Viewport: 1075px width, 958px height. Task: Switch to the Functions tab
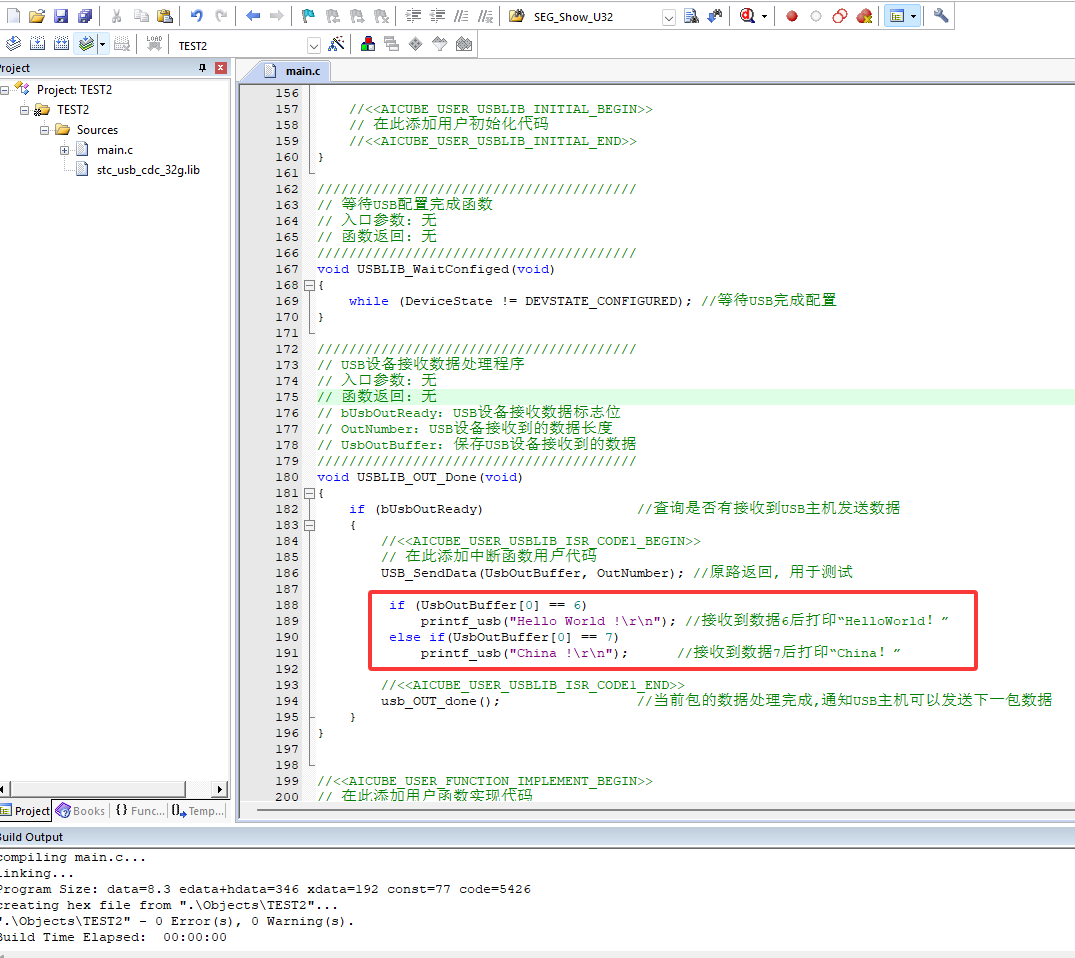pos(139,811)
